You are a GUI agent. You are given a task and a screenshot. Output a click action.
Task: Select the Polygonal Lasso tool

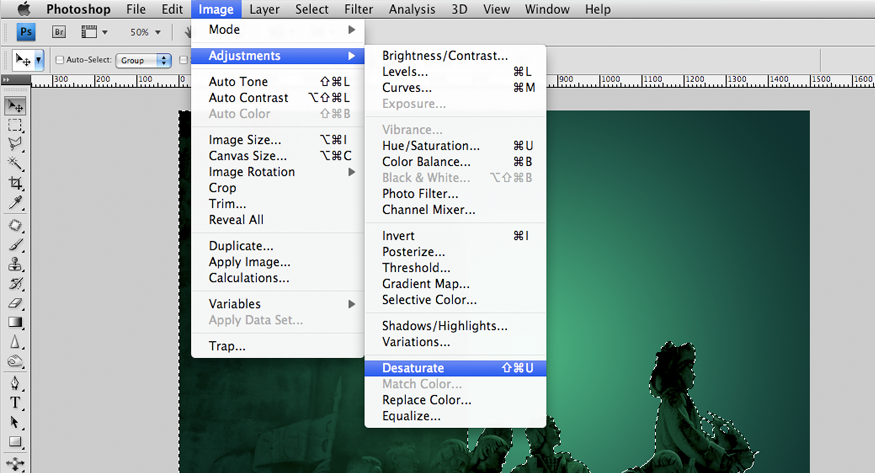15,144
